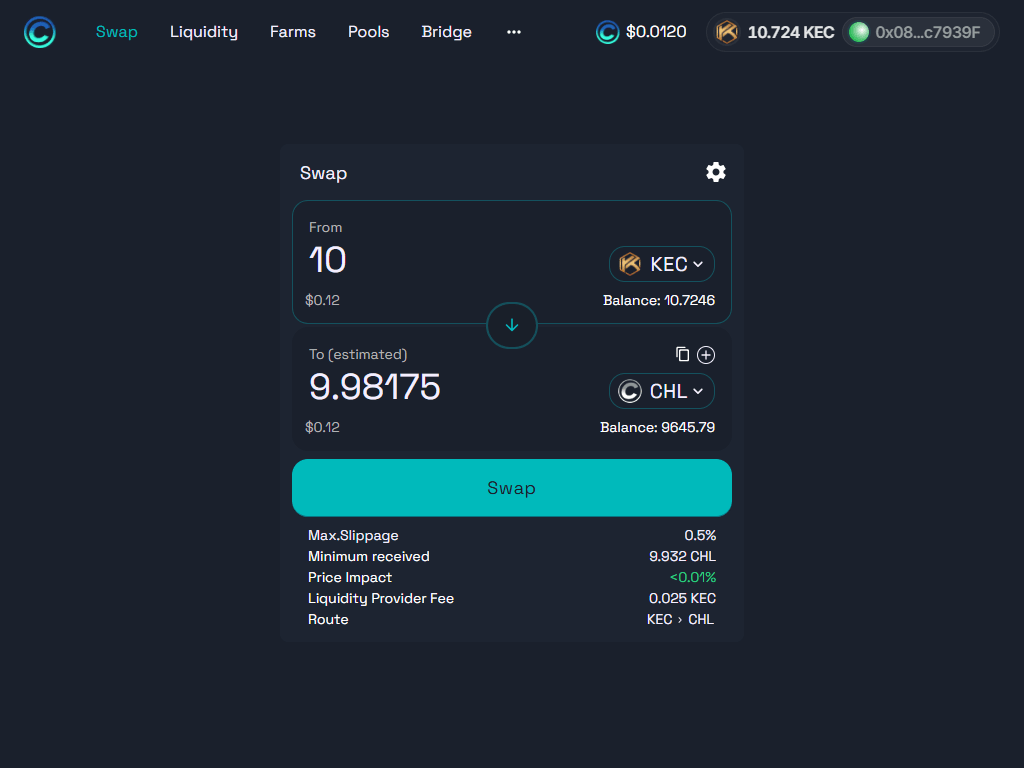Click the app logo in the header

click(40, 32)
